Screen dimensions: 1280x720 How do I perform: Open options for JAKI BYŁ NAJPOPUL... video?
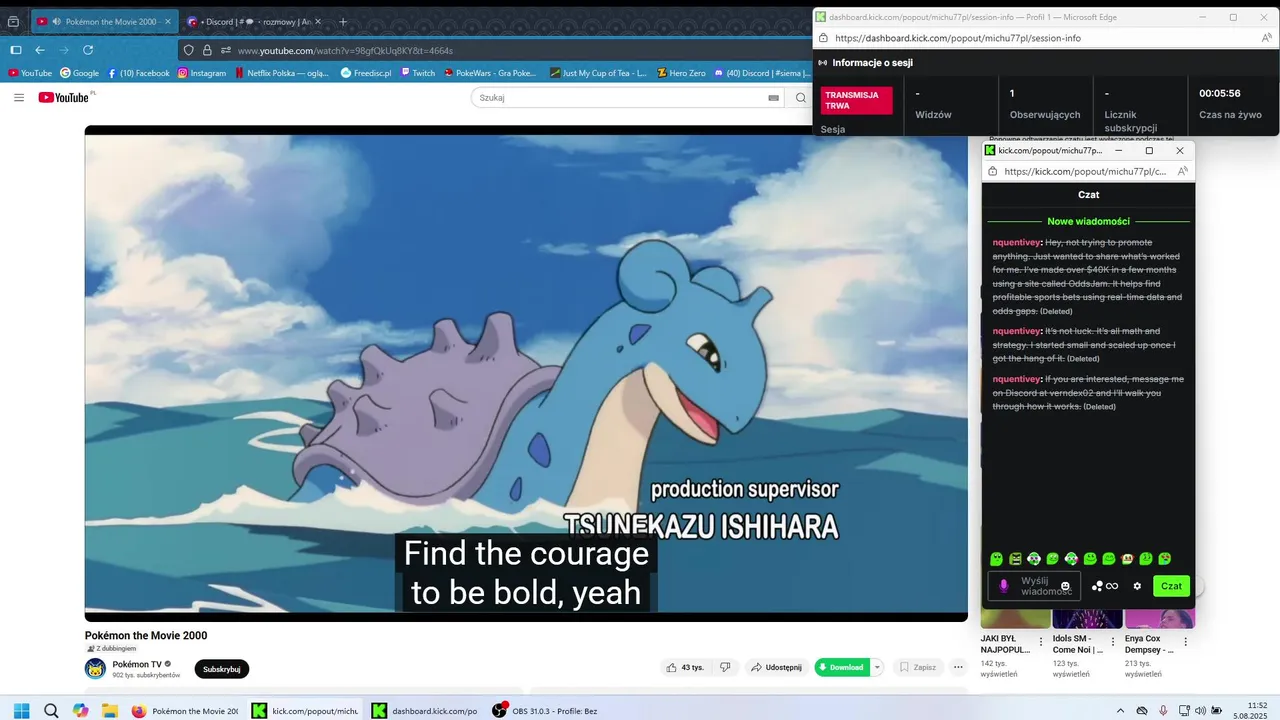point(1041,642)
